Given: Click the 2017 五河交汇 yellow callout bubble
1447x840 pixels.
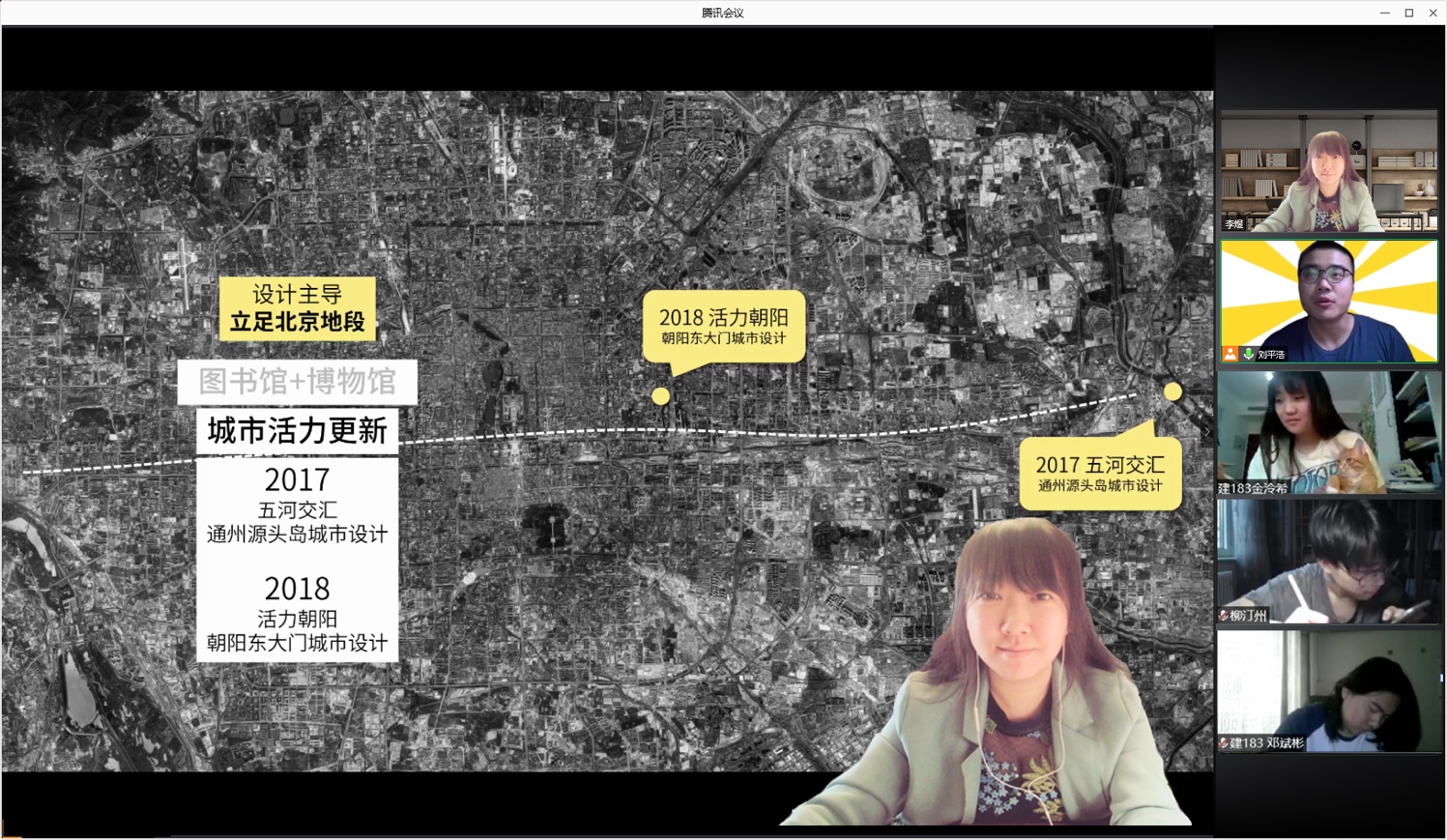Looking at the screenshot, I should pyautogui.click(x=1100, y=474).
